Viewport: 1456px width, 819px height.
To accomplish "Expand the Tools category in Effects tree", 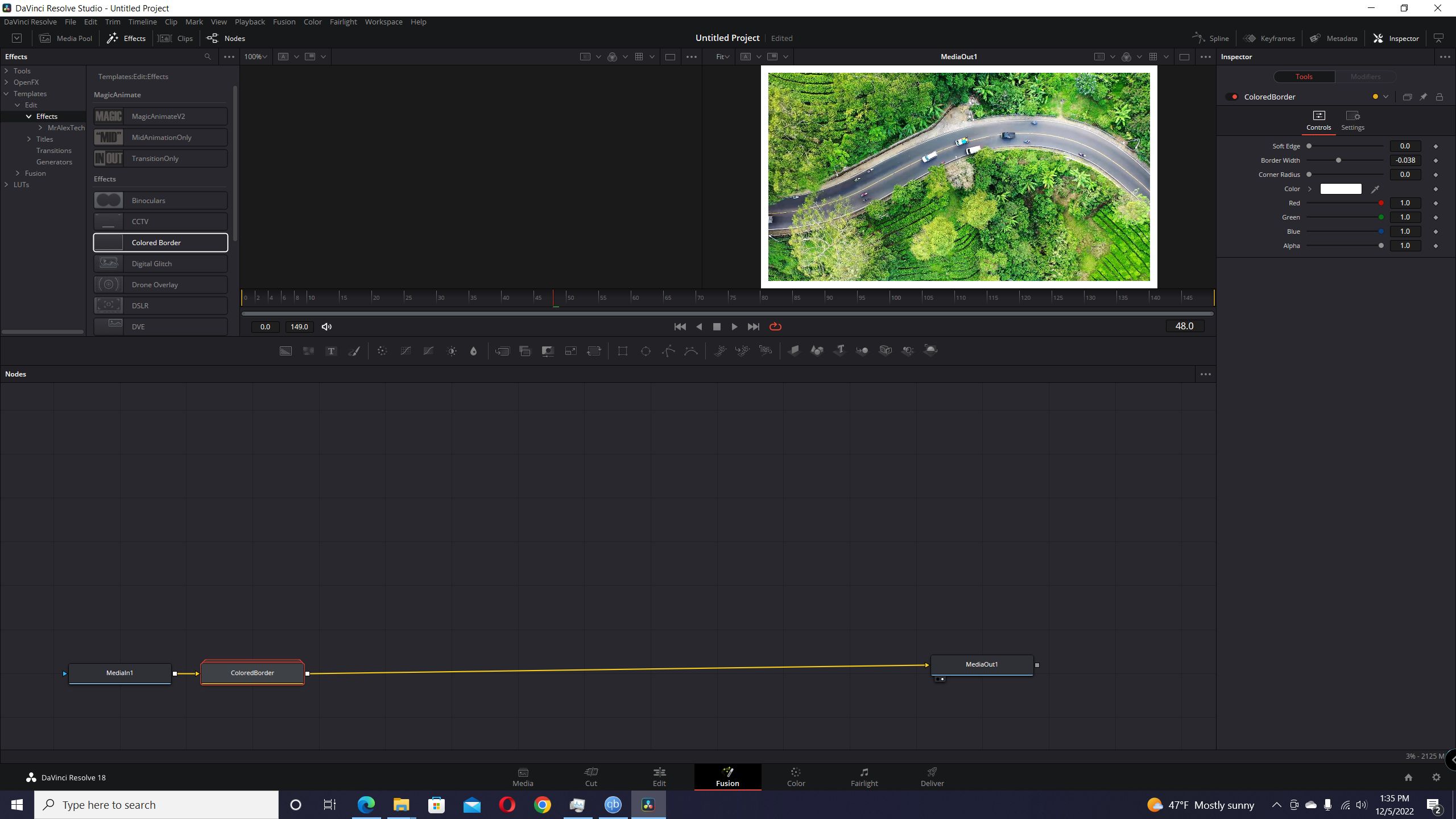I will 6,71.
